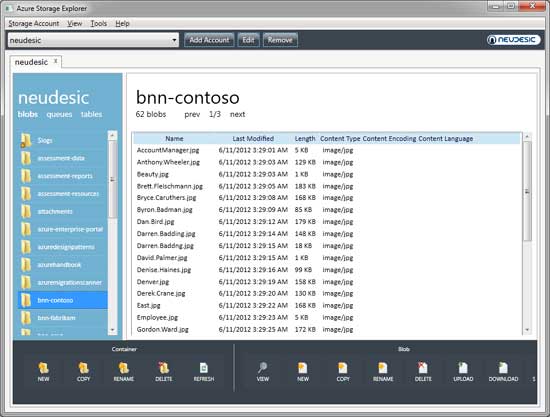Select the bnn-fabrikam container

tap(63, 318)
